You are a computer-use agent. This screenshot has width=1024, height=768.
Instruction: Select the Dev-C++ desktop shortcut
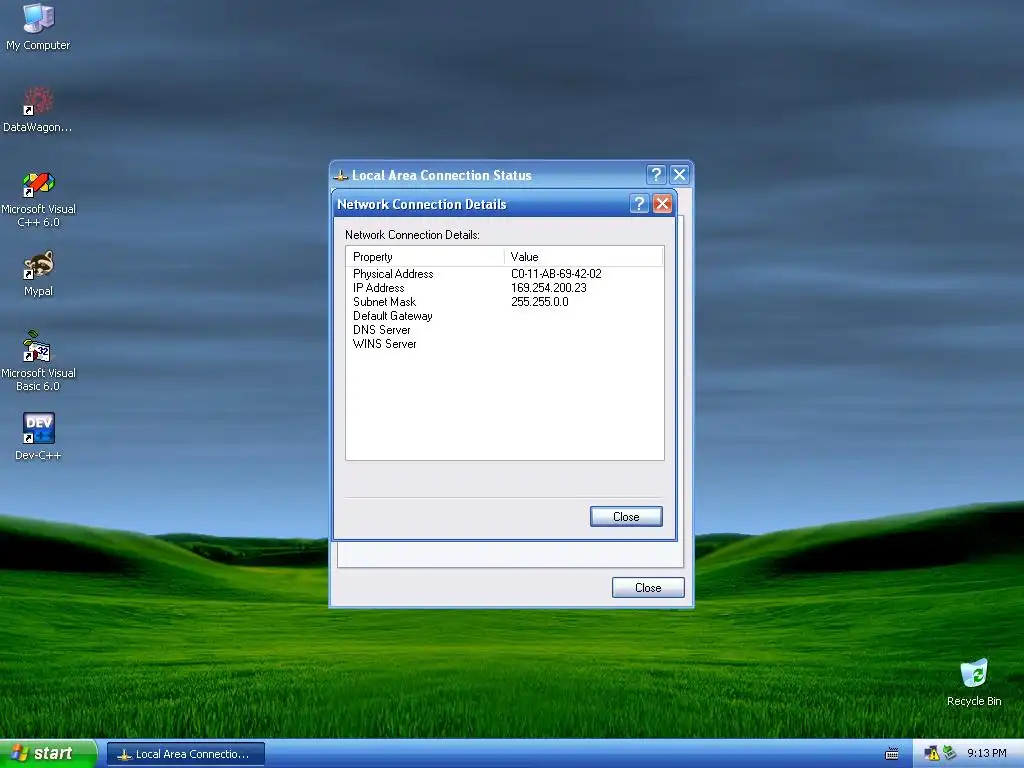click(x=39, y=436)
